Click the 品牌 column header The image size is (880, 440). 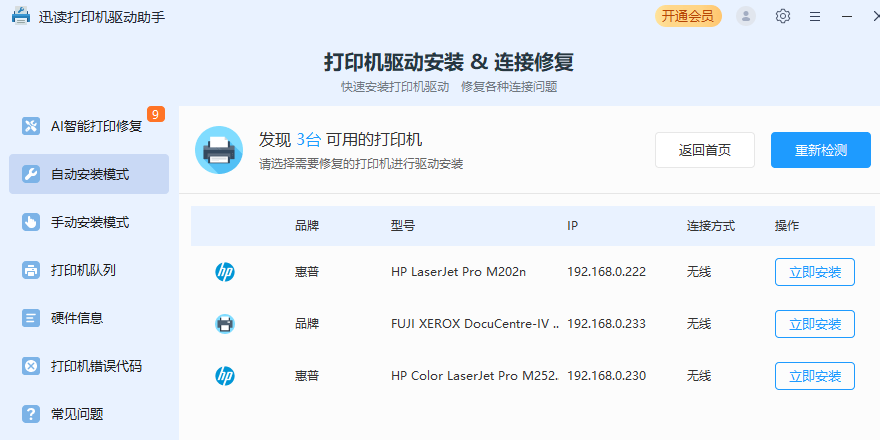click(307, 226)
